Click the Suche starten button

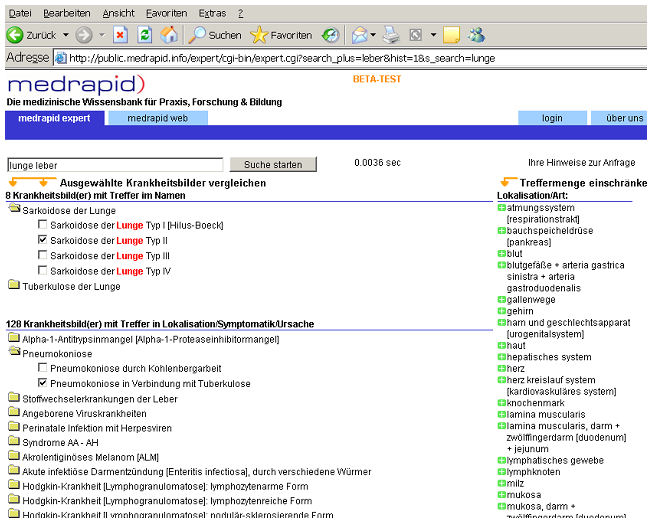[x=273, y=165]
